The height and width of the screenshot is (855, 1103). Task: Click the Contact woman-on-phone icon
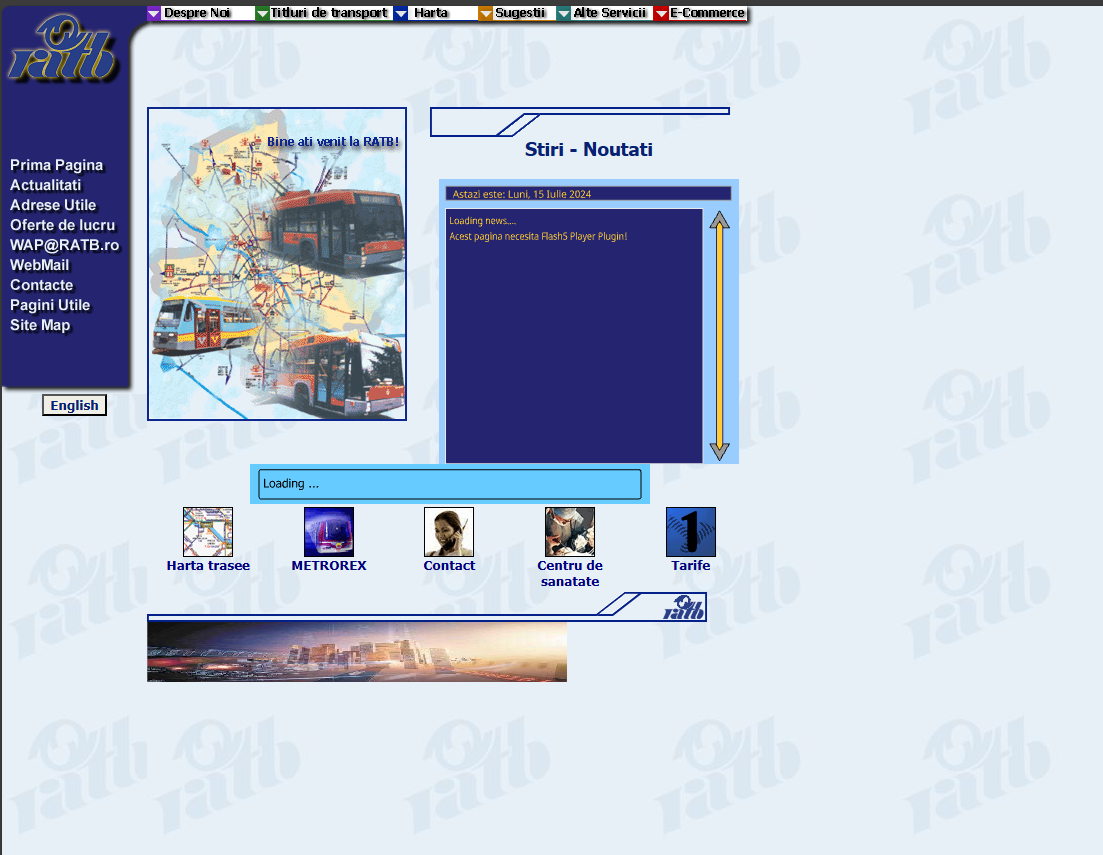[449, 532]
